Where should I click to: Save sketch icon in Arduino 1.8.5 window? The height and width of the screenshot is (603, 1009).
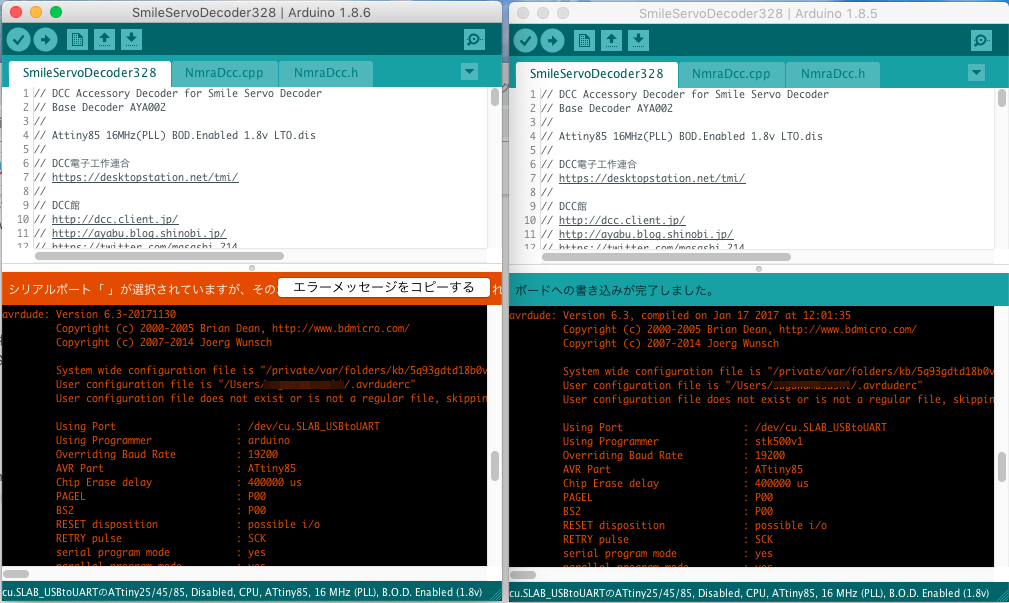click(638, 41)
